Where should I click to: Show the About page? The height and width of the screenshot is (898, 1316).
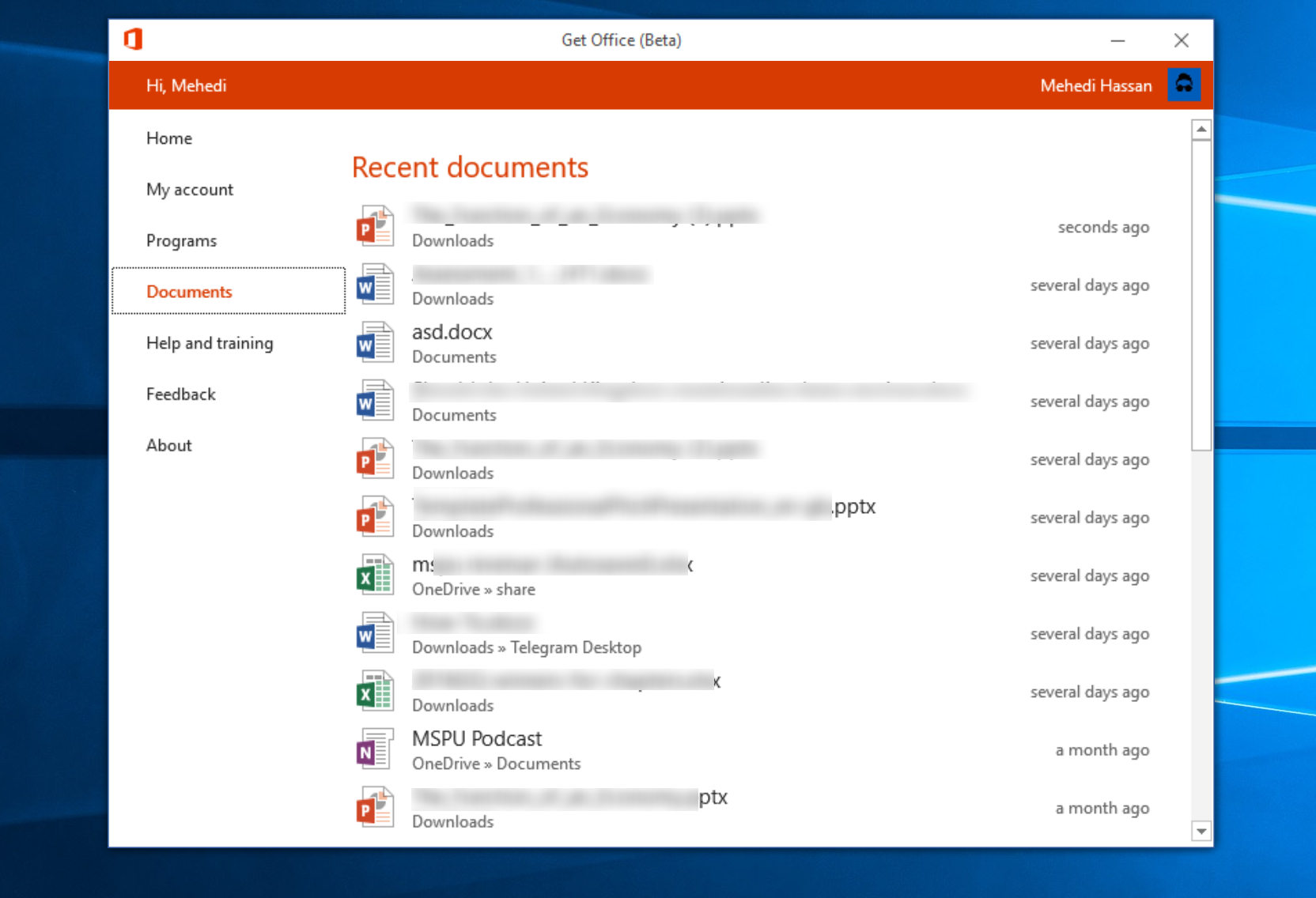pyautogui.click(x=168, y=445)
